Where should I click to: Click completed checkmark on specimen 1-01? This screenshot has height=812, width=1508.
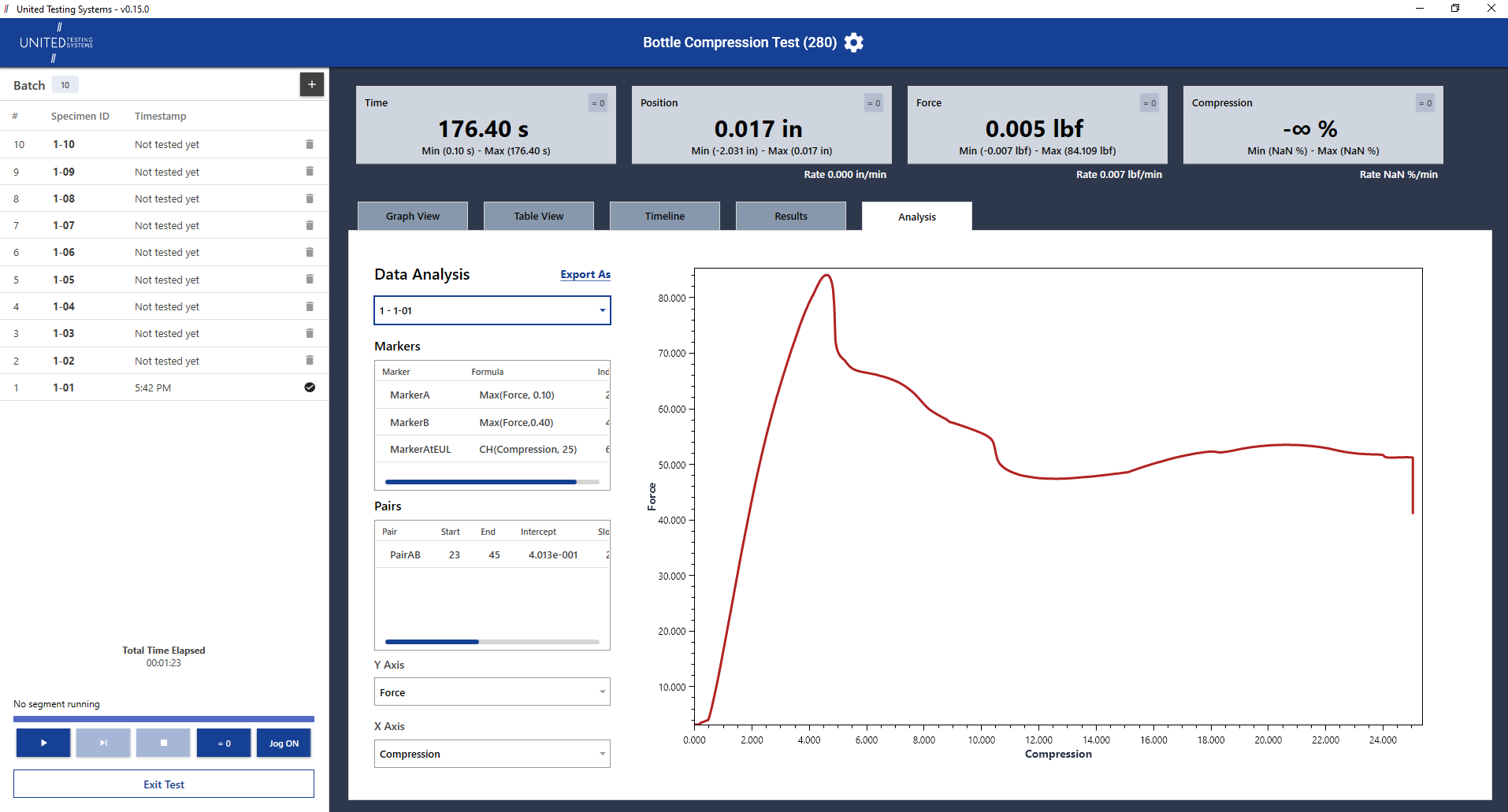coord(310,387)
